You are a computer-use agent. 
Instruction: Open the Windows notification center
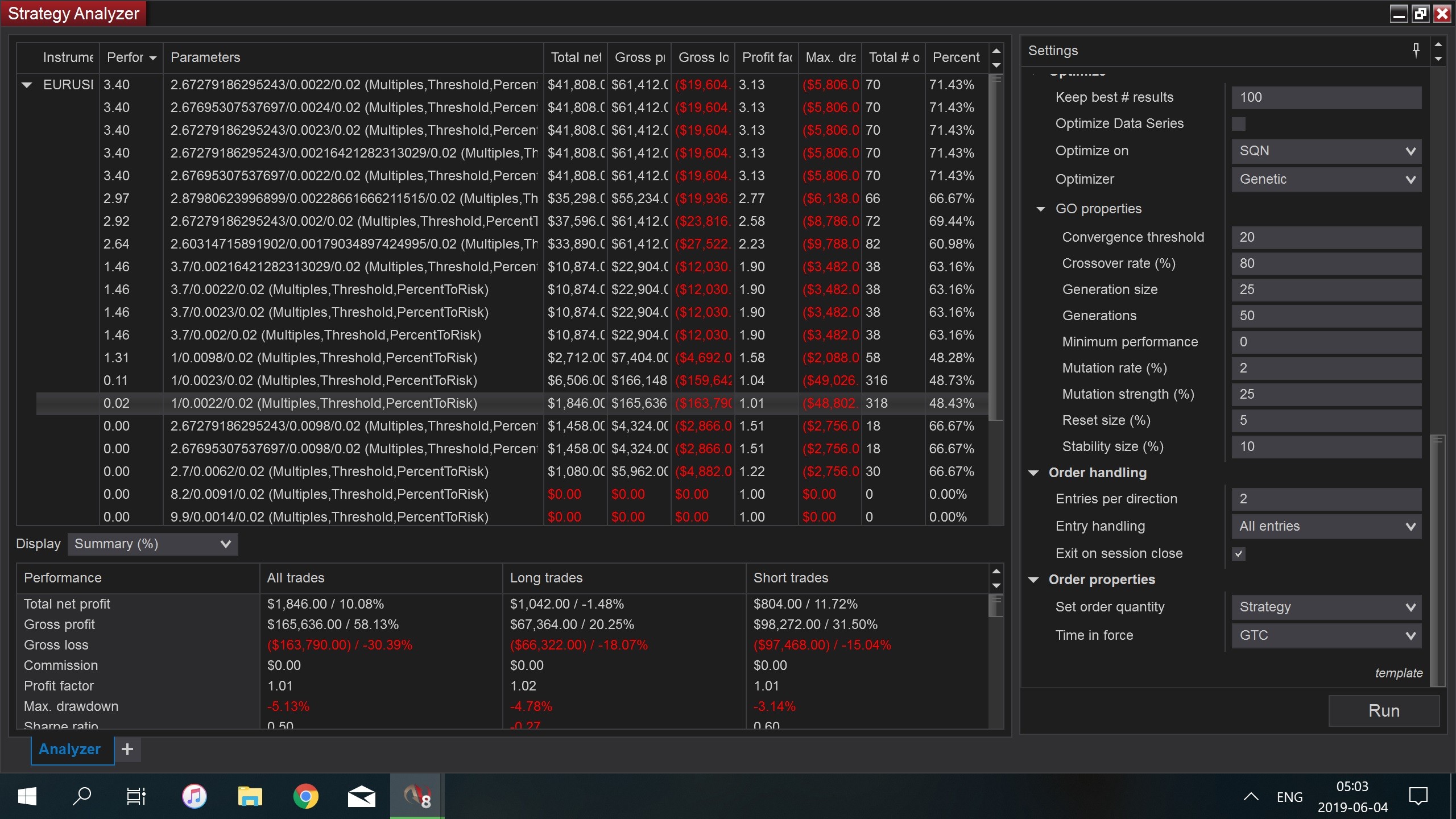point(1418,796)
